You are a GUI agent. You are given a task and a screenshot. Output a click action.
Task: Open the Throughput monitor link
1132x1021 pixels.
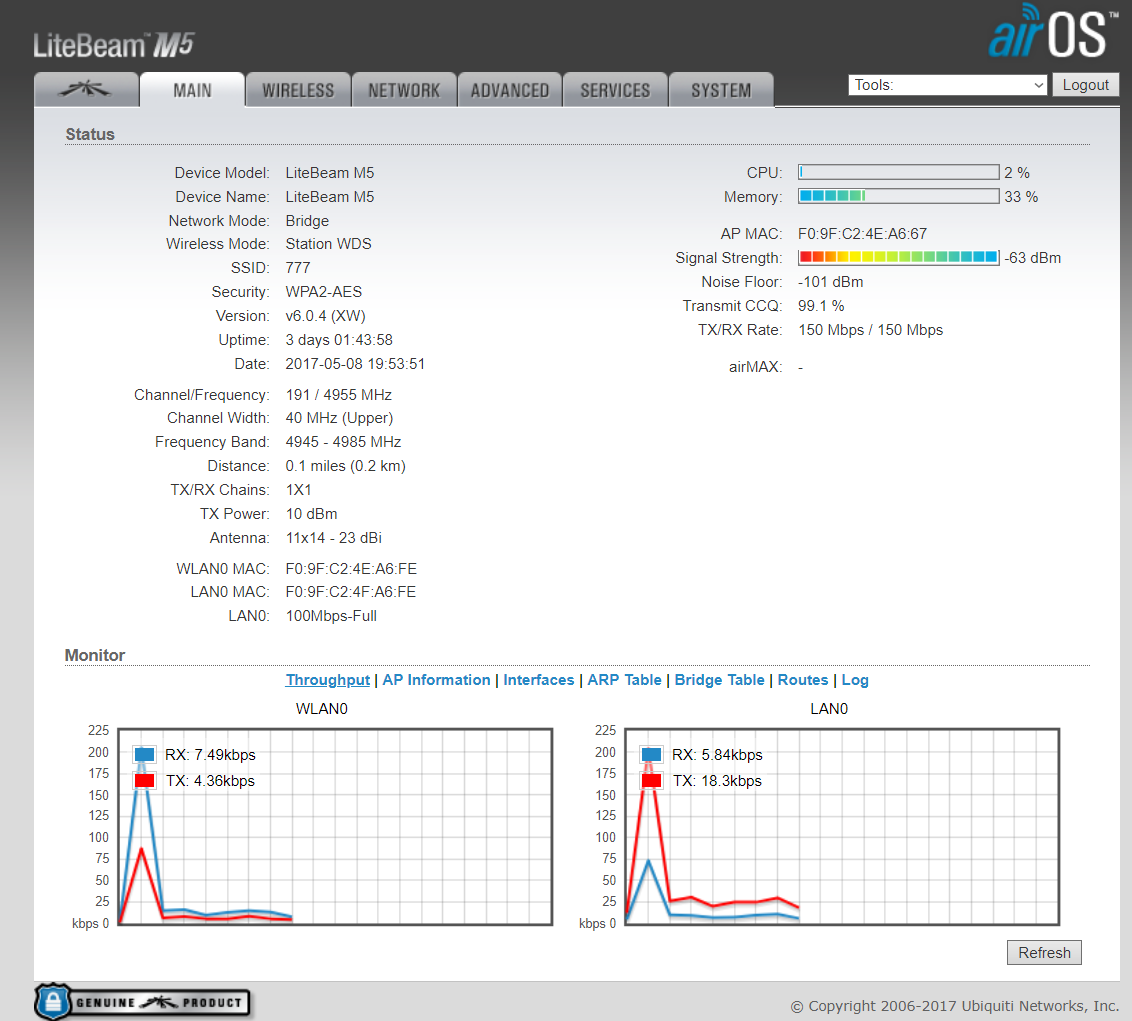(328, 680)
